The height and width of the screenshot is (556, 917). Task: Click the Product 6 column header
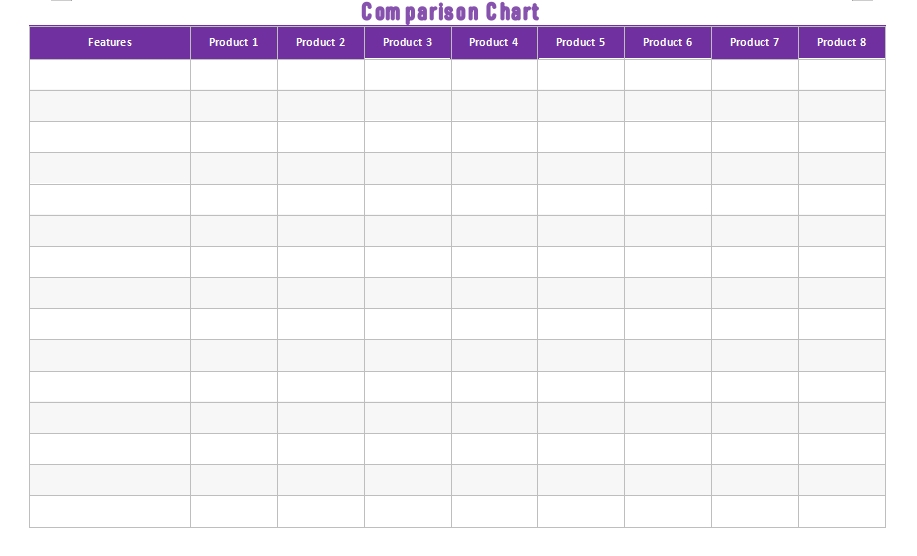tap(668, 43)
